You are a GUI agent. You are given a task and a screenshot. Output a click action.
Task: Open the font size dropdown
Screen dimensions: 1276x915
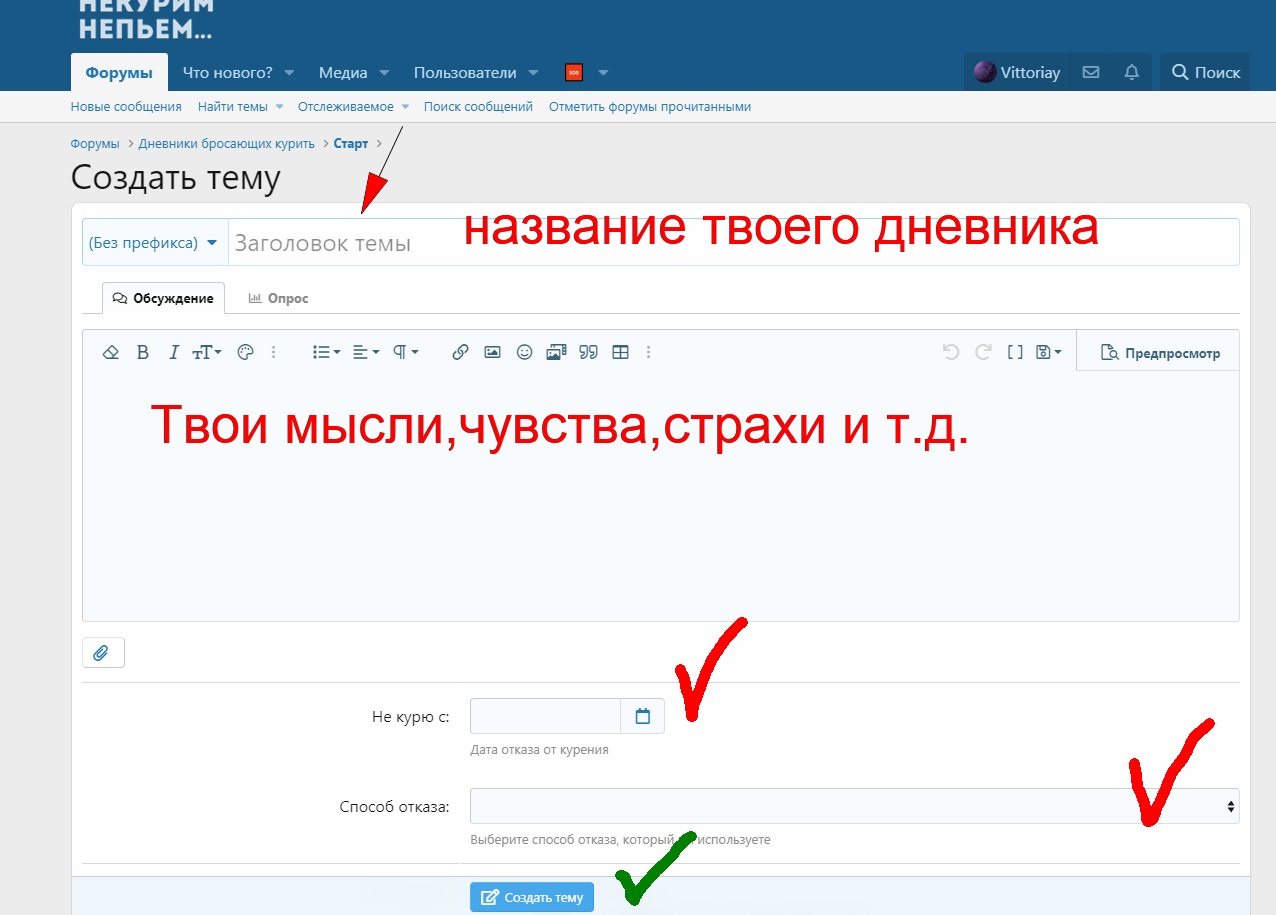click(x=205, y=351)
